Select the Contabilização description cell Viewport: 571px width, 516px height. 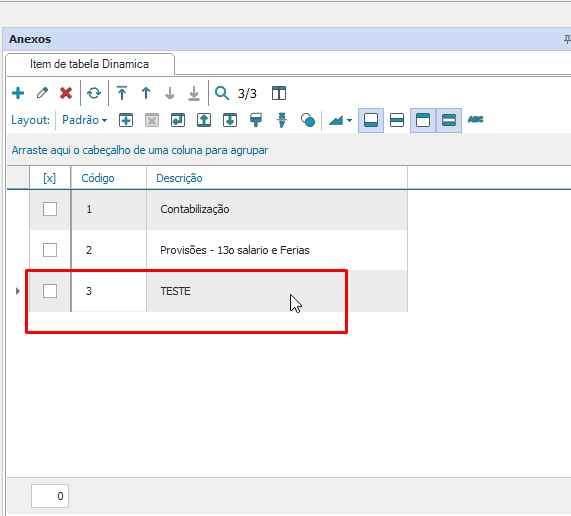point(277,209)
